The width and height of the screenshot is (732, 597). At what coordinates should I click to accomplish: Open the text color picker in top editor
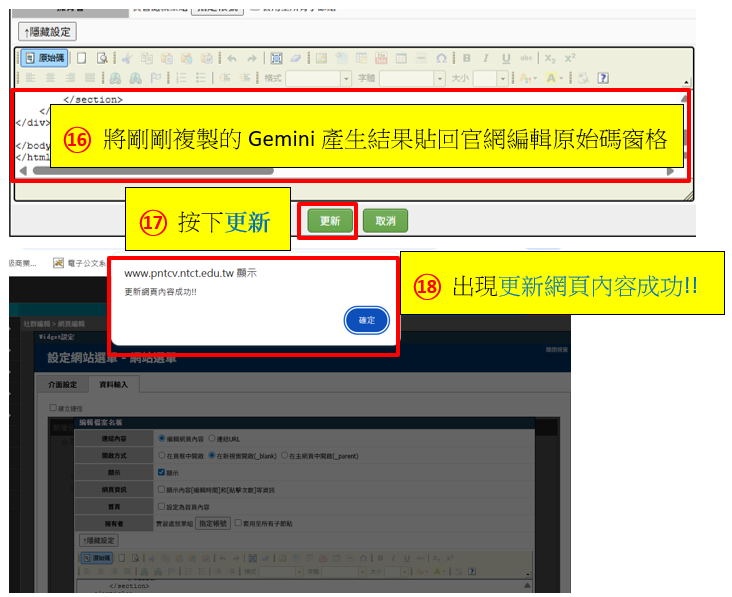[556, 78]
